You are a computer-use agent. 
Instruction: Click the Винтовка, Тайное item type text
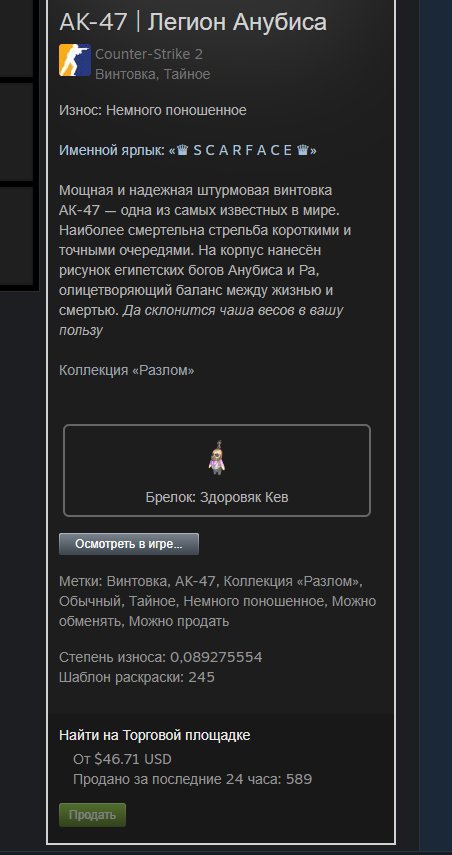coord(153,74)
